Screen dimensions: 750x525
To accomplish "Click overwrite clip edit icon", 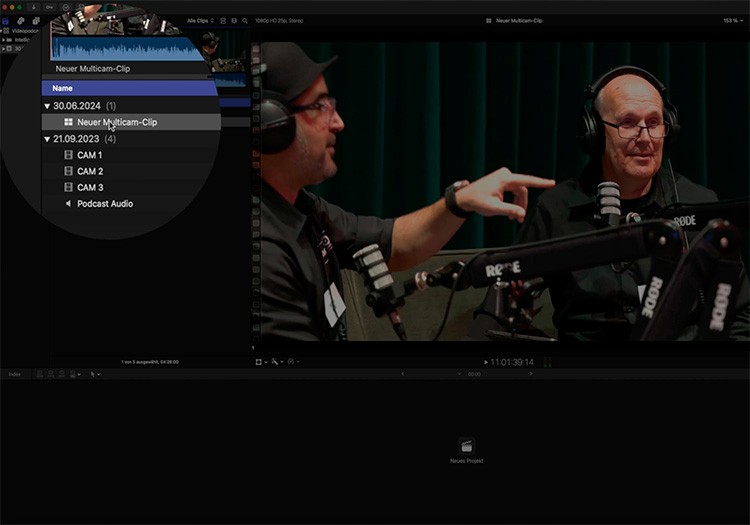I will tap(75, 374).
